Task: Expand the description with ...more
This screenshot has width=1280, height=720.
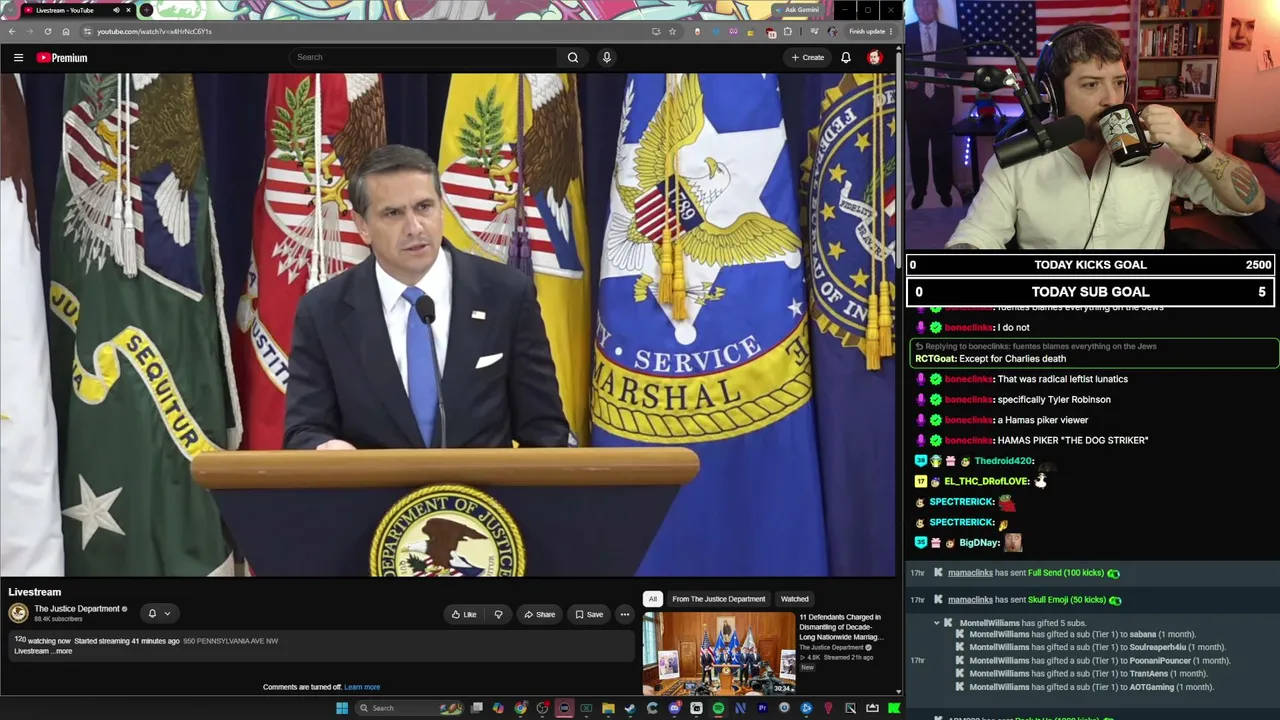Action: coord(62,651)
